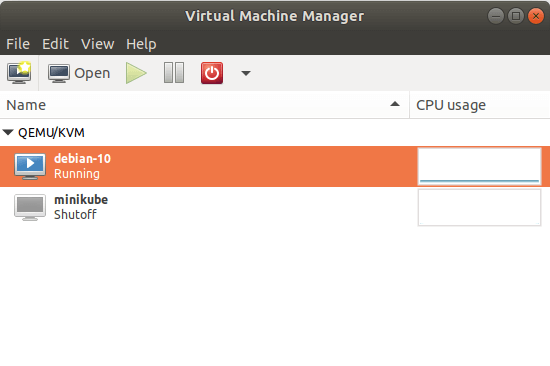550x366 pixels.
Task: Click the debian-10 running monitor icon
Action: [x=30, y=166]
